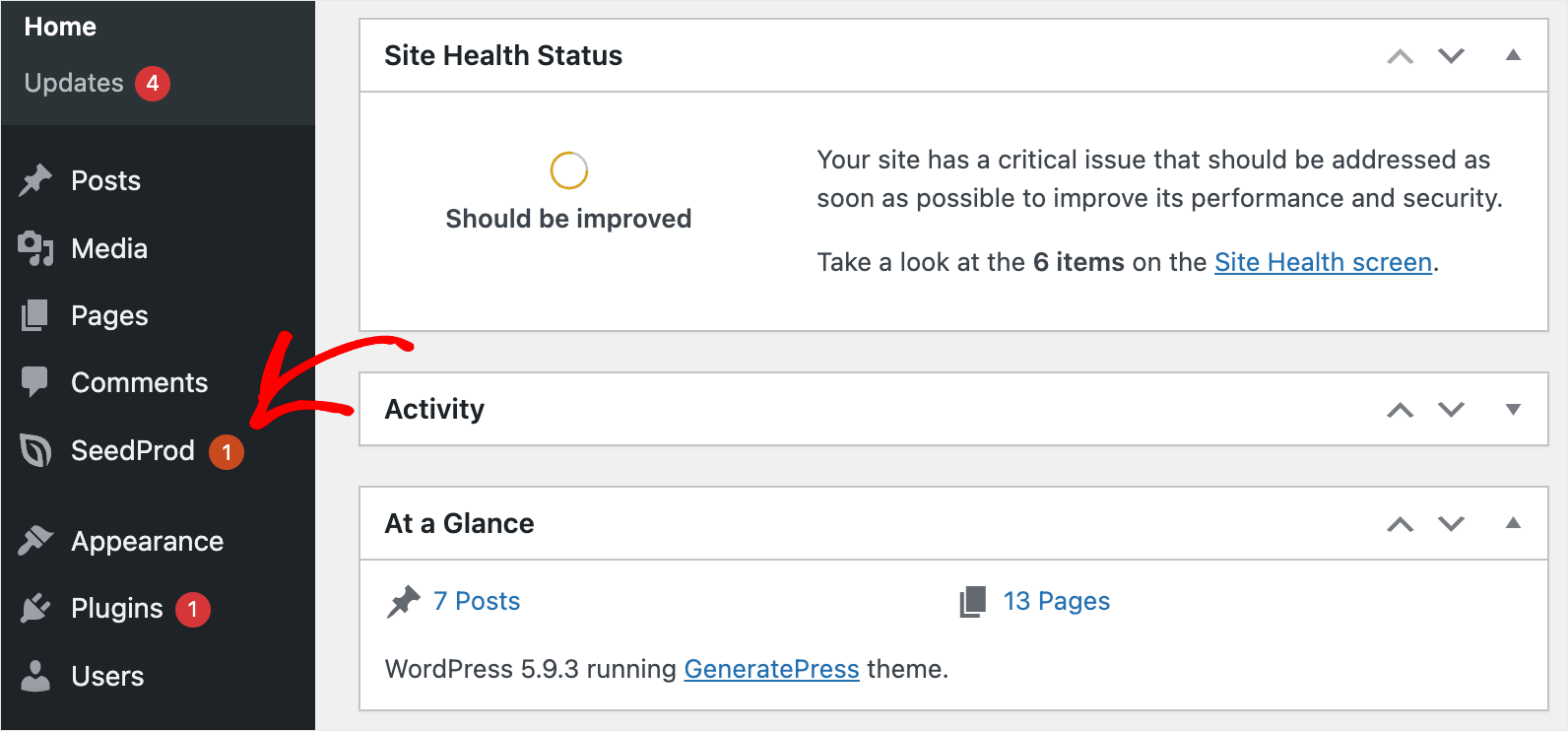This screenshot has width=1568, height=731.
Task: Collapse the Site Health Status panel
Action: [x=1513, y=55]
